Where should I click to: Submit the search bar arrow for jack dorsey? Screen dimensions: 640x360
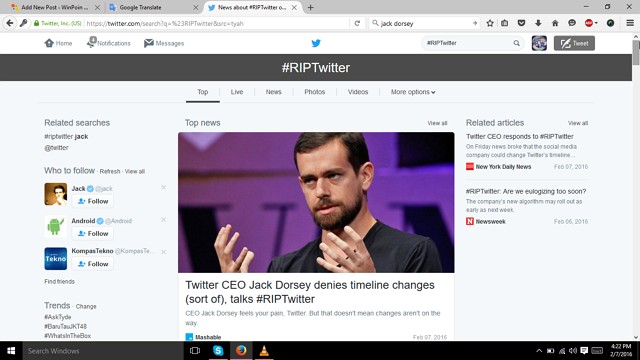(475, 23)
